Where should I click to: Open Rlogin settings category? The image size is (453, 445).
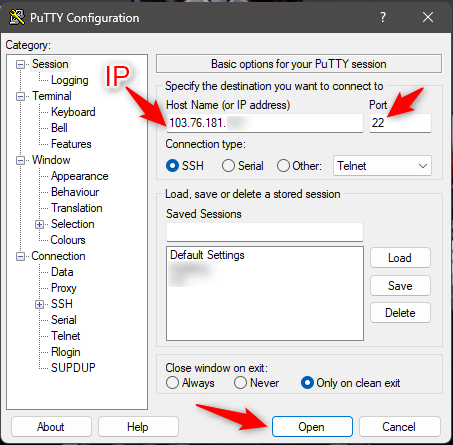(x=66, y=352)
